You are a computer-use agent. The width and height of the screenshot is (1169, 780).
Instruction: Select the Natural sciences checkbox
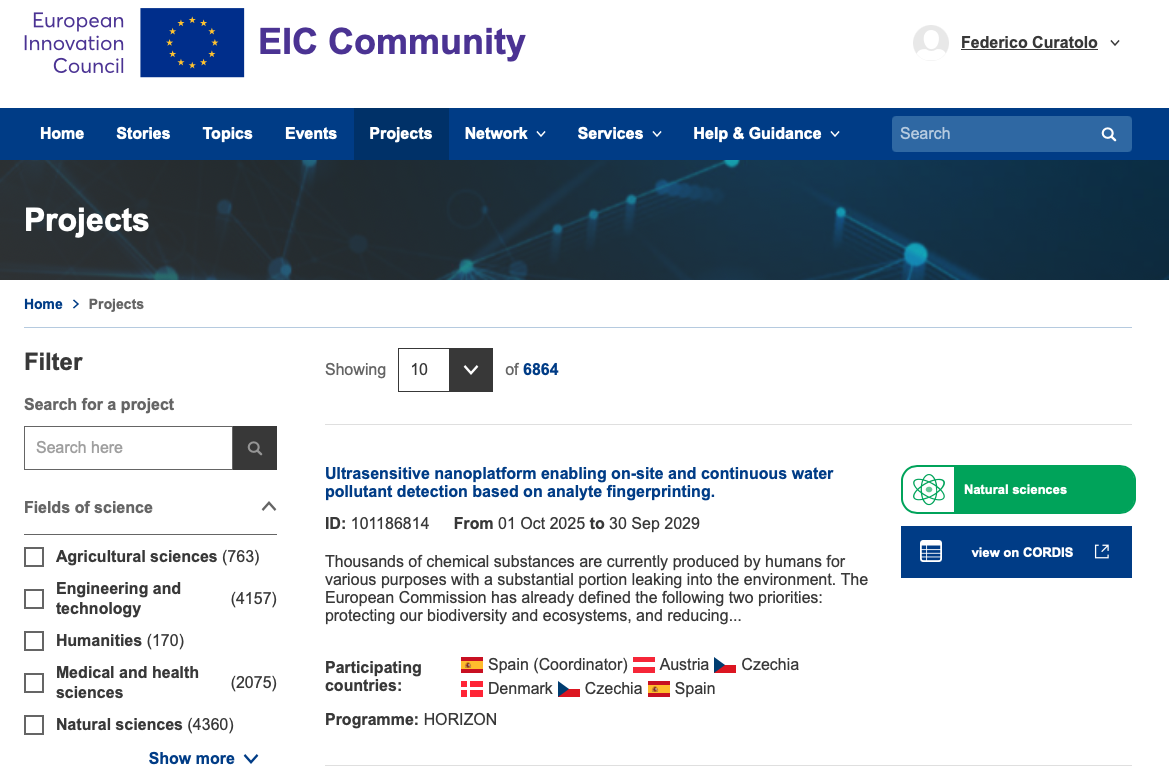click(x=34, y=725)
